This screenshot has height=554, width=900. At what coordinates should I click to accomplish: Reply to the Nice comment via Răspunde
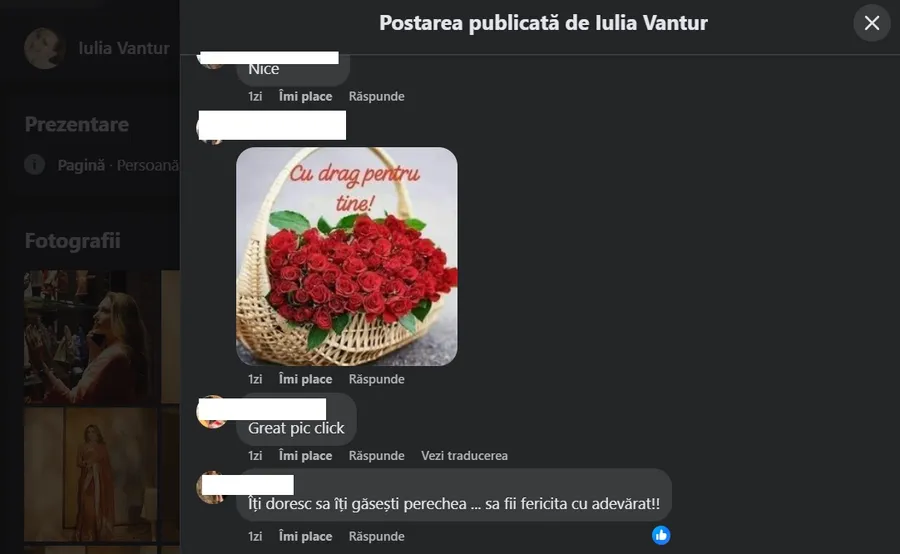tap(377, 96)
